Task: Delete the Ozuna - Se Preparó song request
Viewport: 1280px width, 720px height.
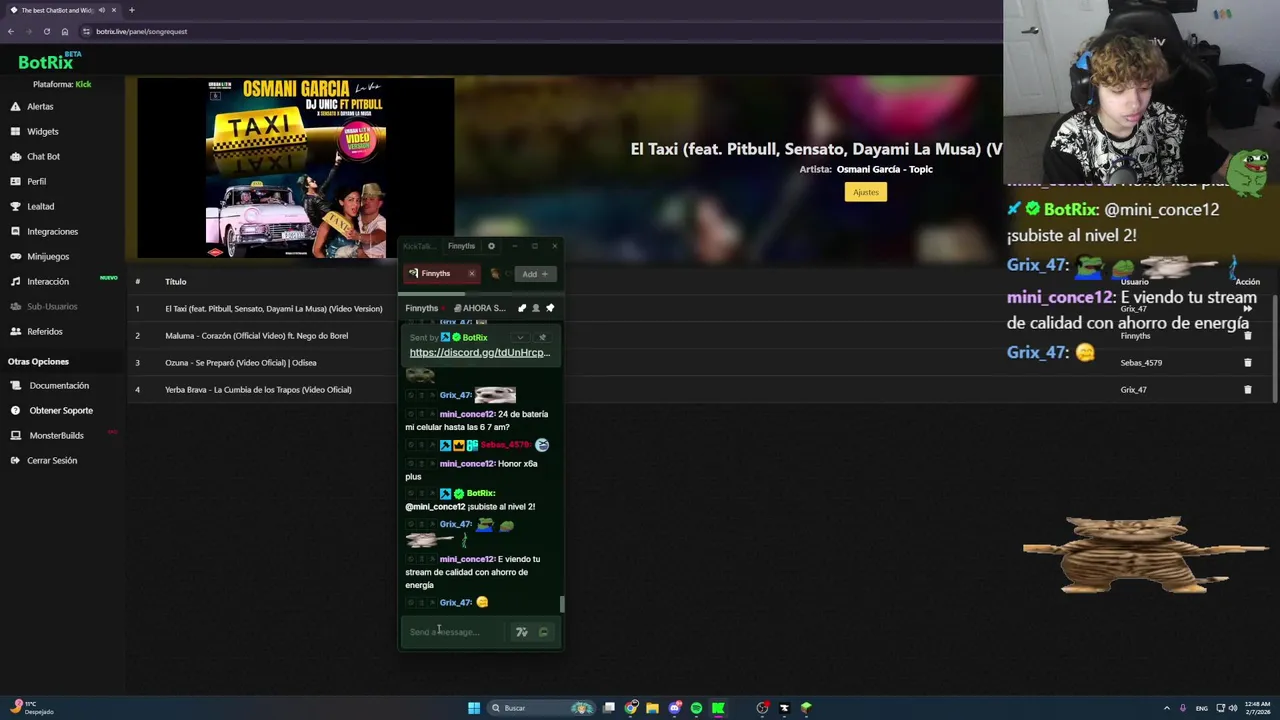Action: tap(1247, 362)
